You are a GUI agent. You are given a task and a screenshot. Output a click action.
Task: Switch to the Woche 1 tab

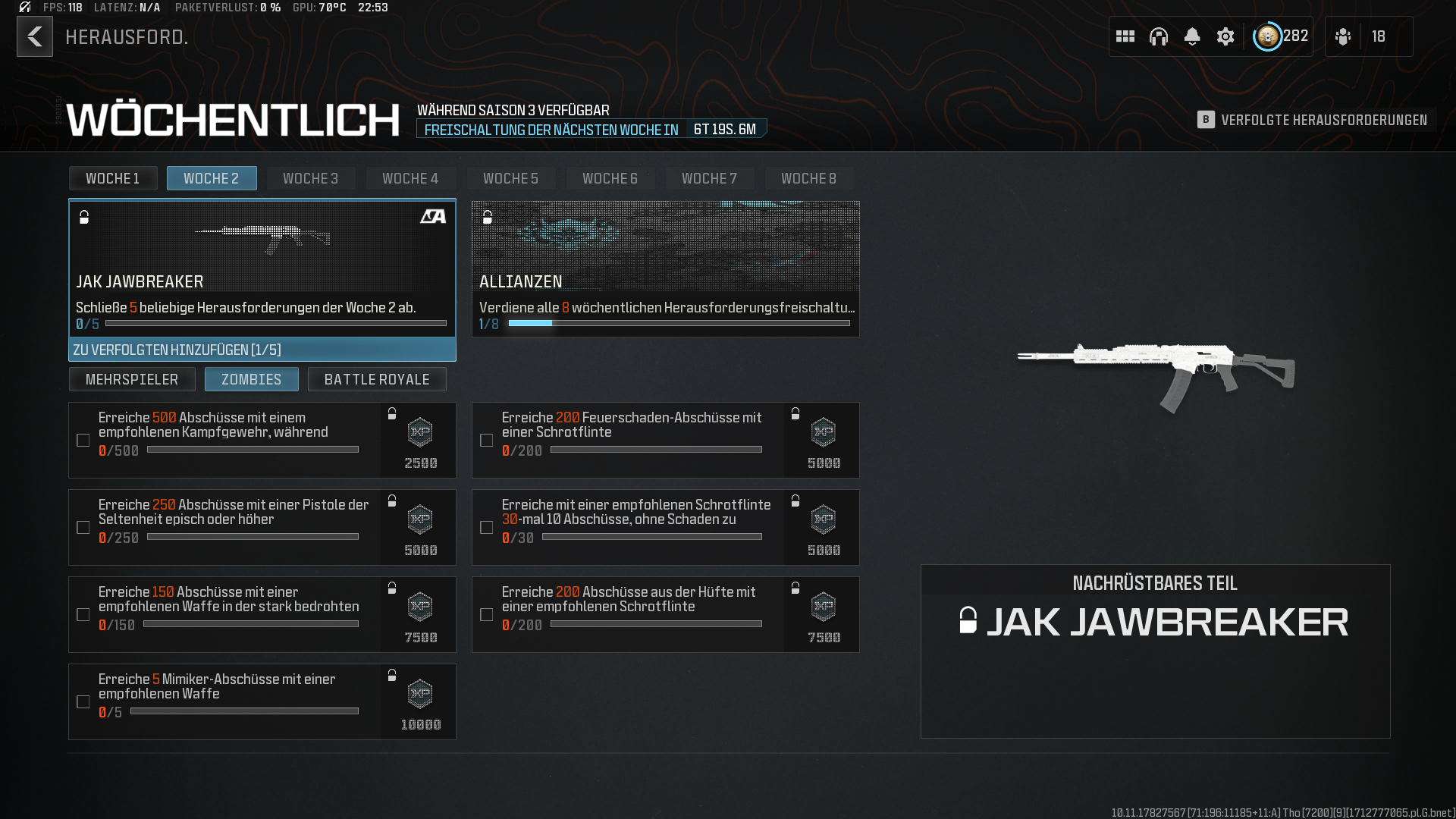click(113, 178)
